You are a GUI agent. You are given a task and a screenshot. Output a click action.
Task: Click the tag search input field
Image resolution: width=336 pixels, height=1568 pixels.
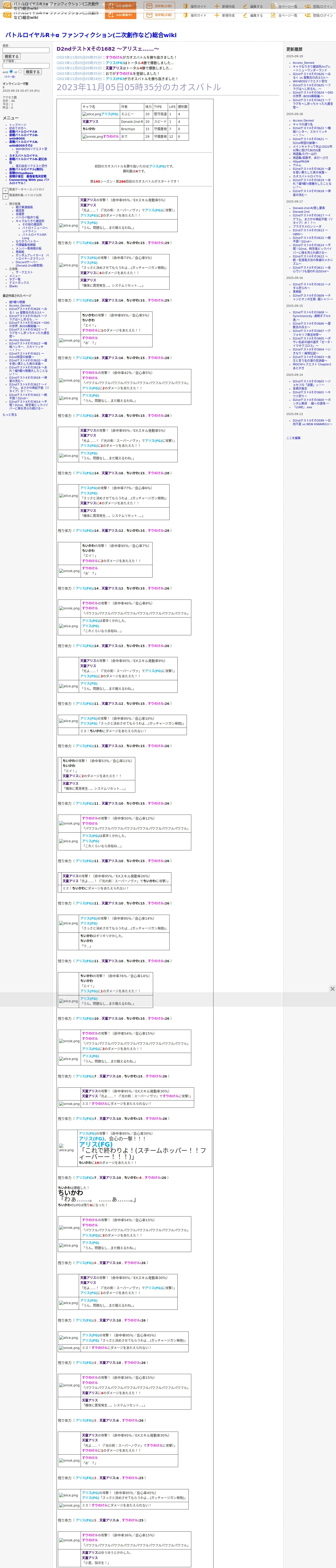tap(26, 66)
